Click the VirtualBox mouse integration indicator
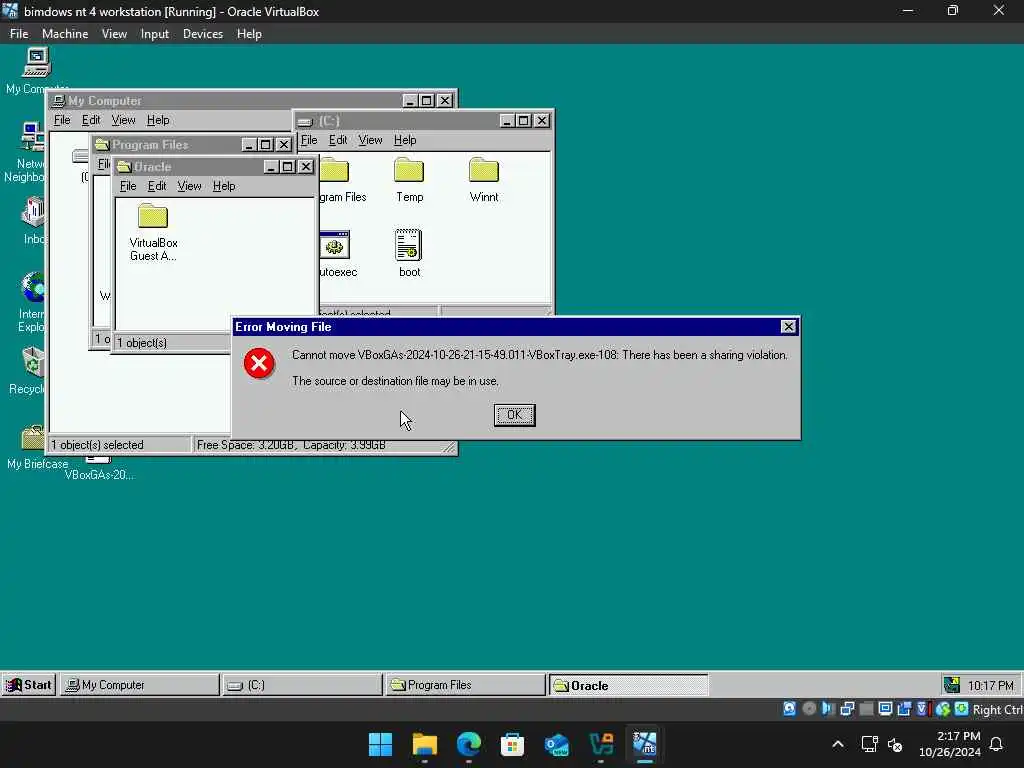This screenshot has width=1024, height=768. (942, 709)
